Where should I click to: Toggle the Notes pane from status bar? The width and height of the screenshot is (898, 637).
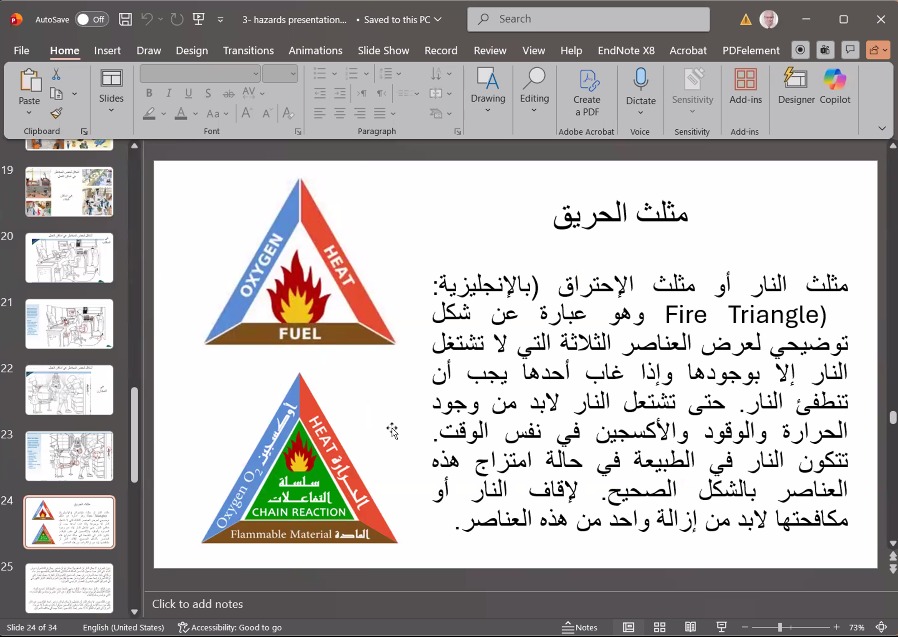(x=579, y=627)
